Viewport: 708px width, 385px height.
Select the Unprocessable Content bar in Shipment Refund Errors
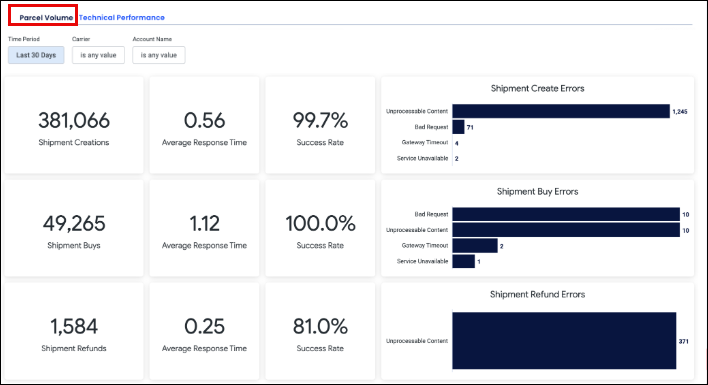pyautogui.click(x=564, y=340)
